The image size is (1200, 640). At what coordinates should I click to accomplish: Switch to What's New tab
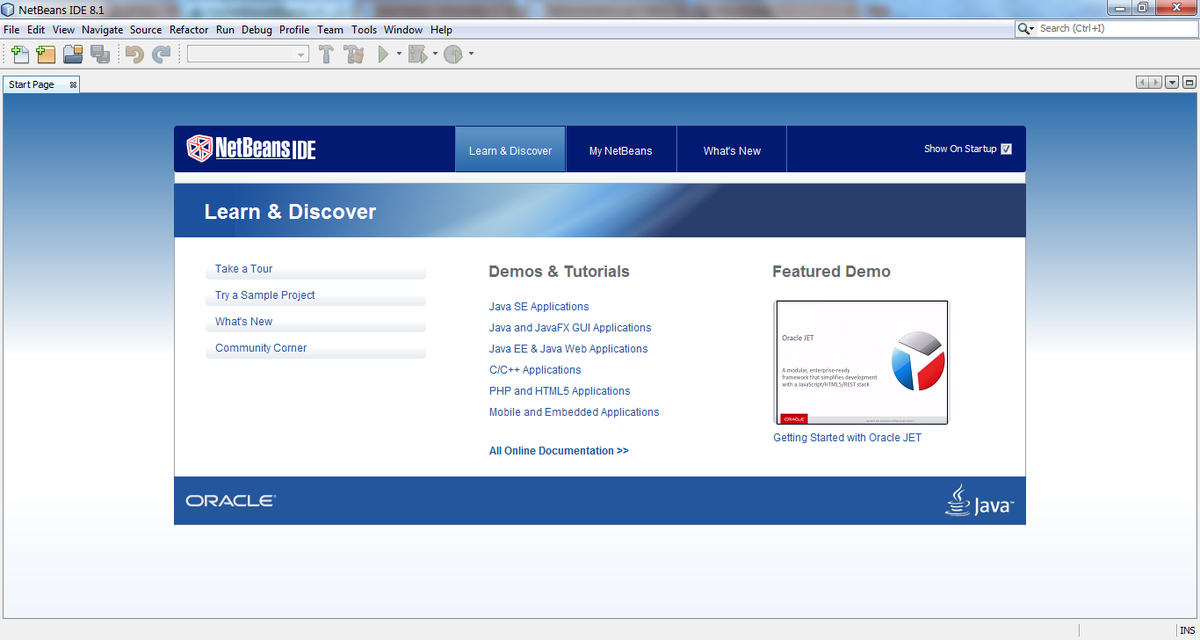tap(732, 149)
